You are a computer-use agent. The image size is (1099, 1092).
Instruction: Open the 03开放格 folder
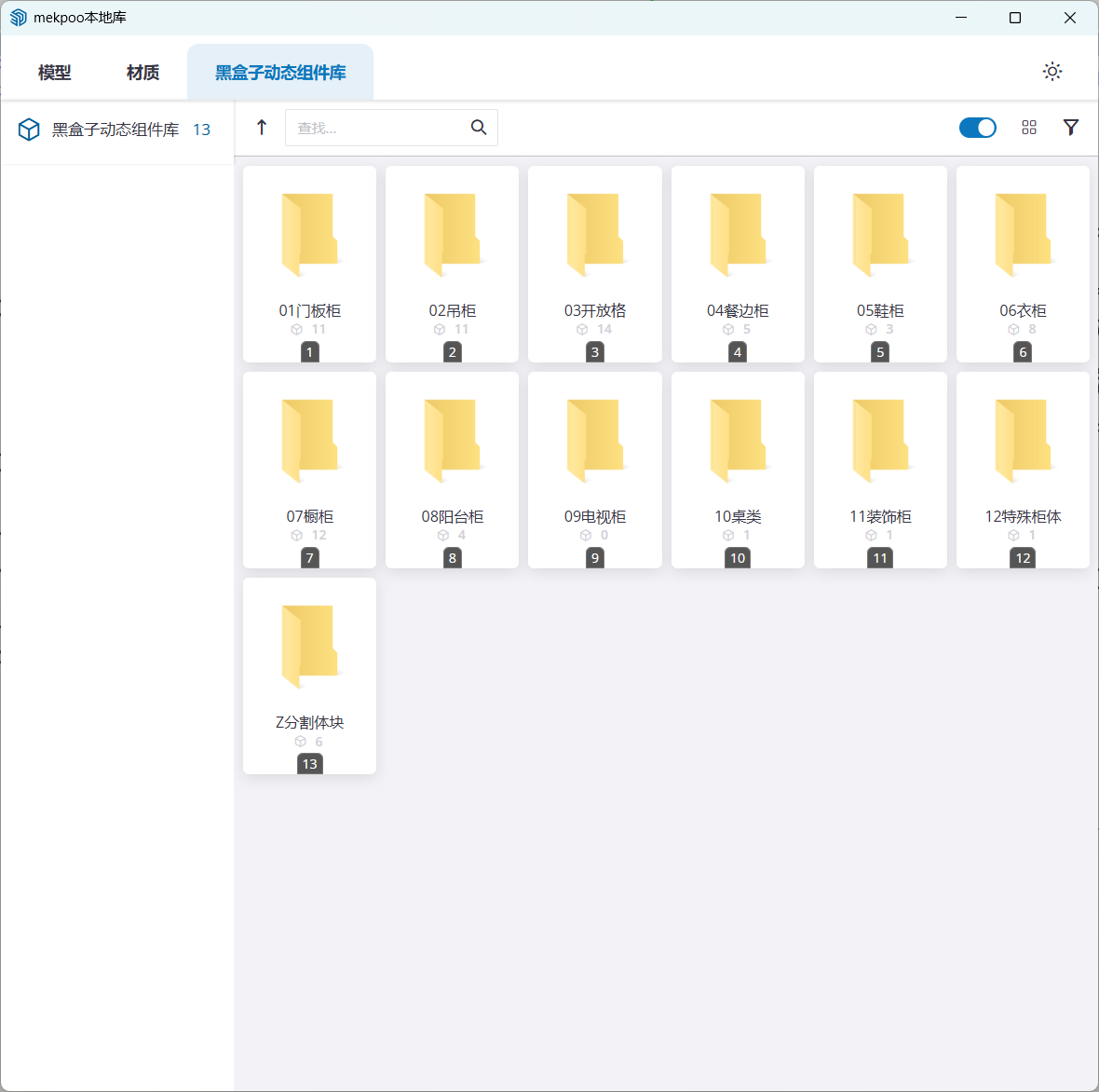[595, 252]
